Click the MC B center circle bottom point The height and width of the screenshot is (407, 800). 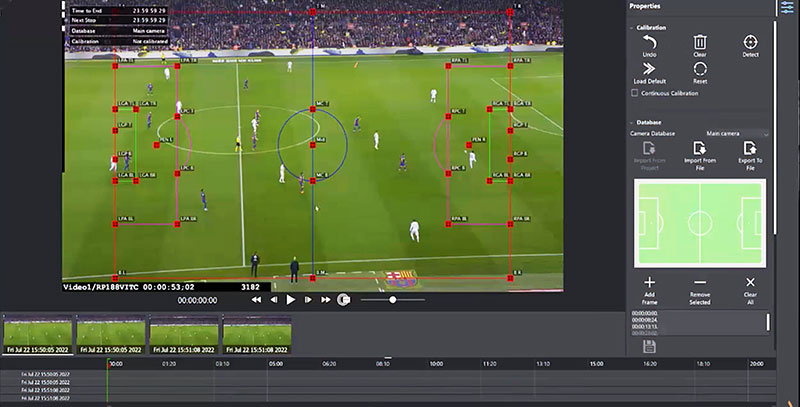313,181
